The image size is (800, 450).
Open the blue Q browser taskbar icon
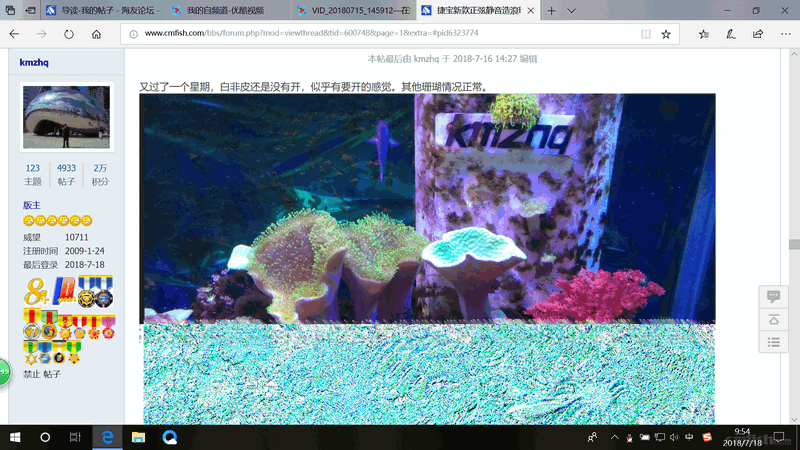(169, 437)
